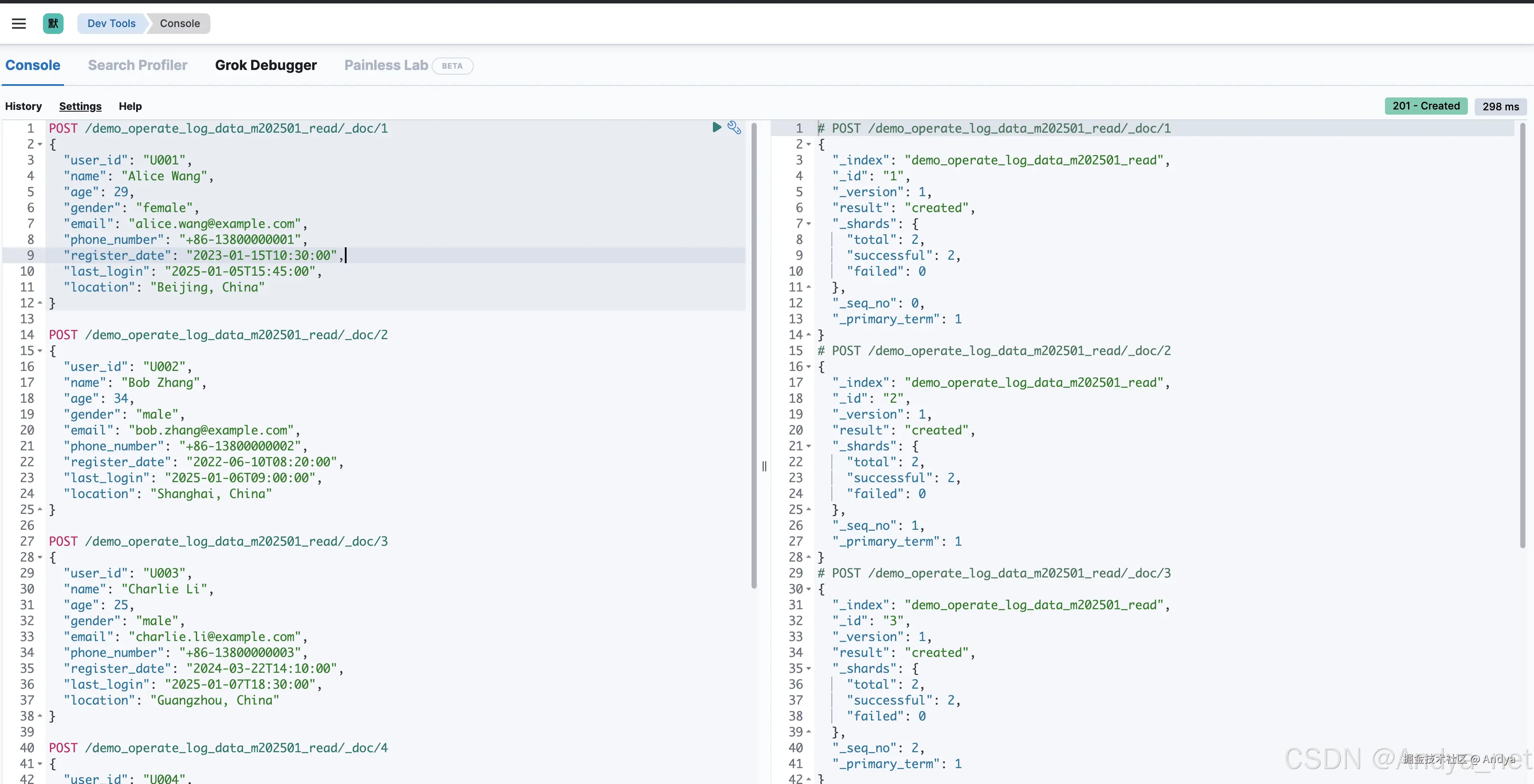
Task: Click the BETA badge next to Painless Lab
Action: (x=452, y=66)
